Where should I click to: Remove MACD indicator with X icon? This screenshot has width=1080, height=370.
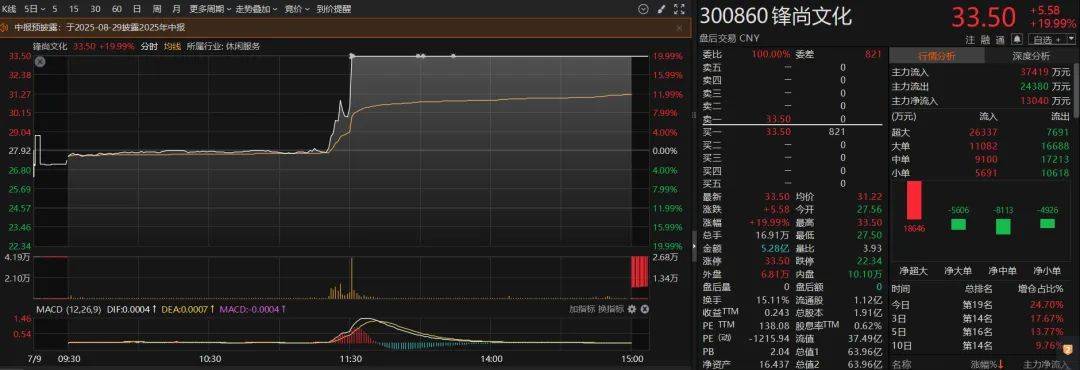pyautogui.click(x=644, y=309)
